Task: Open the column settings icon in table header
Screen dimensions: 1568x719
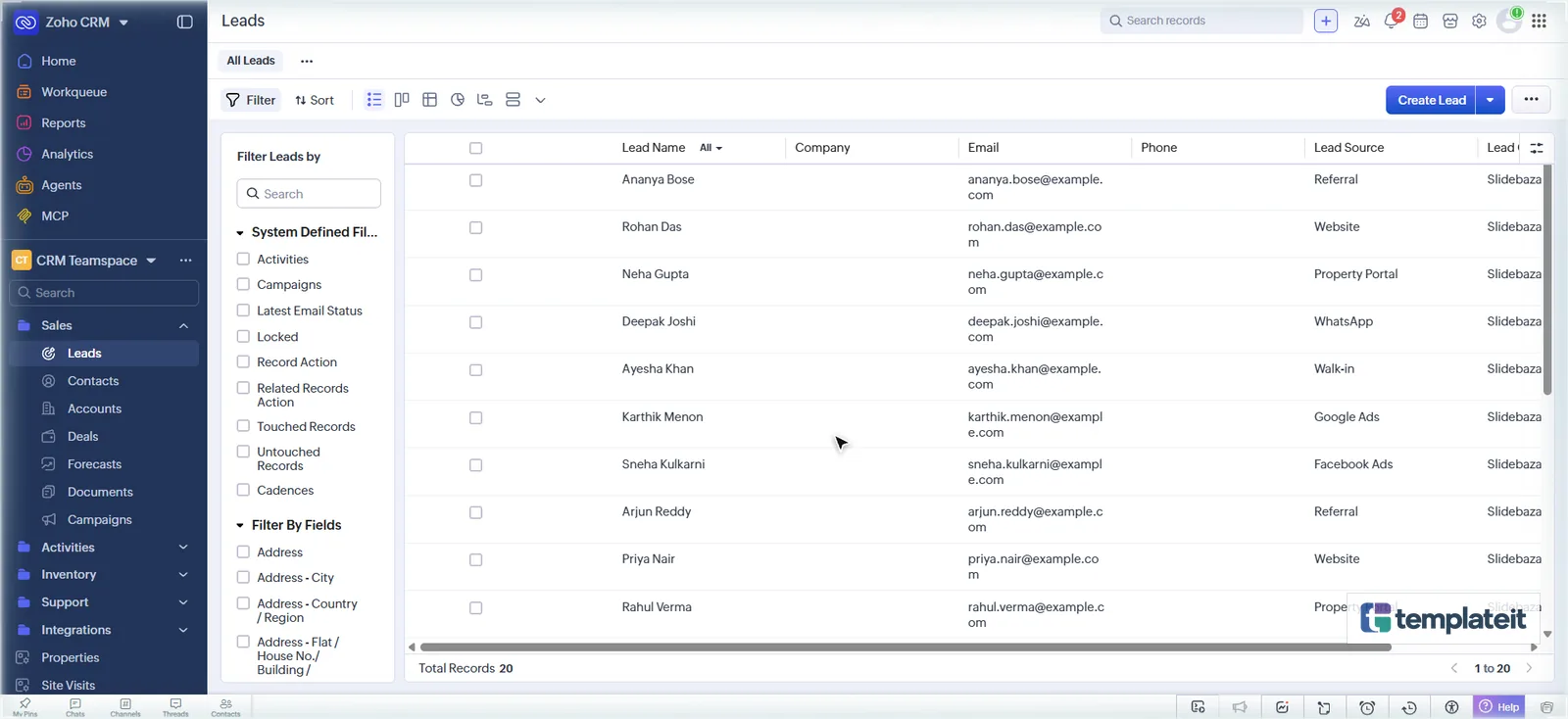Action: tap(1537, 148)
